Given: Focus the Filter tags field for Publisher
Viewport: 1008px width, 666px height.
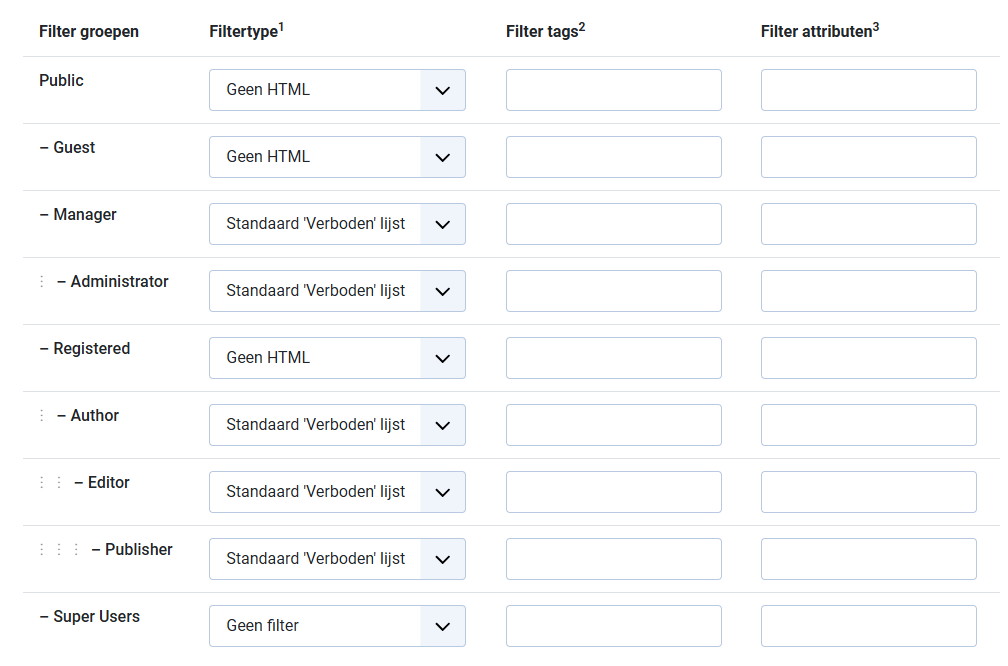Looking at the screenshot, I should click(x=613, y=559).
